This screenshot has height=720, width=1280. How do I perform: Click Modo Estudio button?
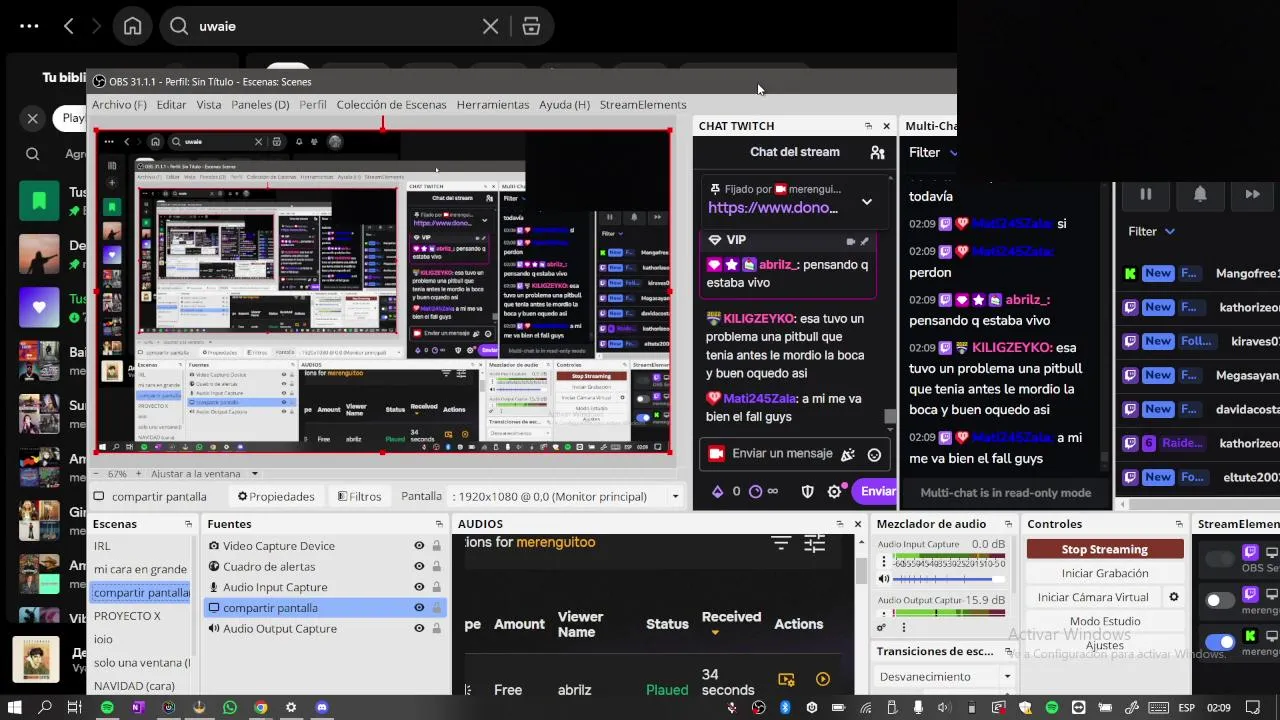click(1105, 621)
